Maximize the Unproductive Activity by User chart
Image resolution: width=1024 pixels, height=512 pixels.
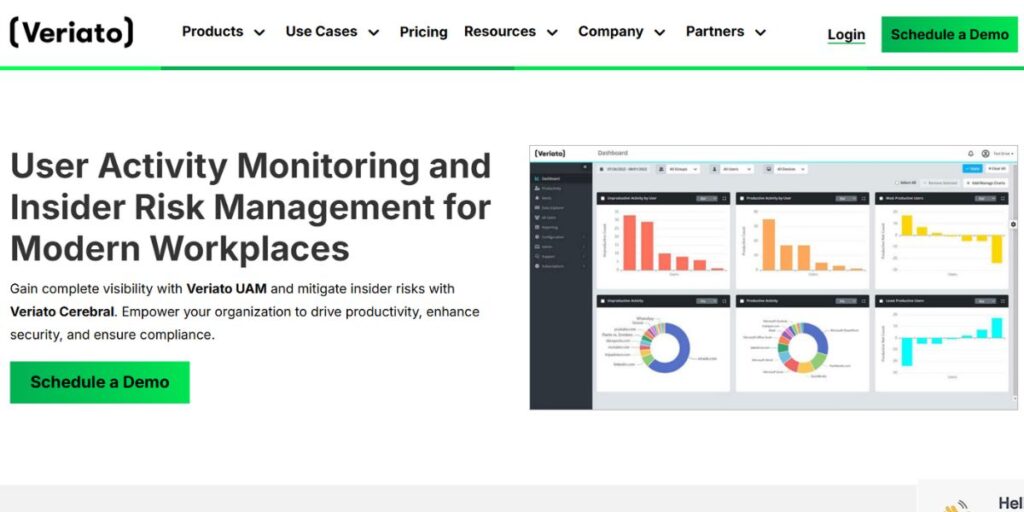(x=724, y=198)
